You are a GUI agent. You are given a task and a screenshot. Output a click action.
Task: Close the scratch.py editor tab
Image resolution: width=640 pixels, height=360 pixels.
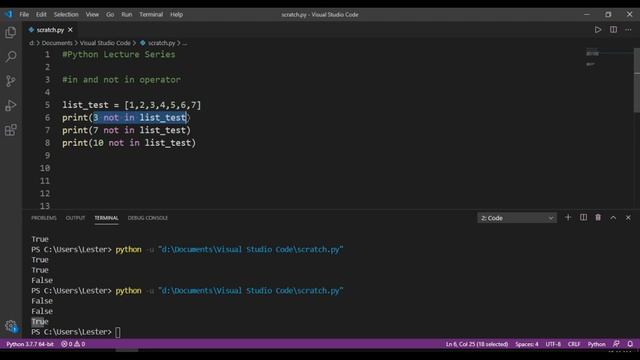(70, 30)
